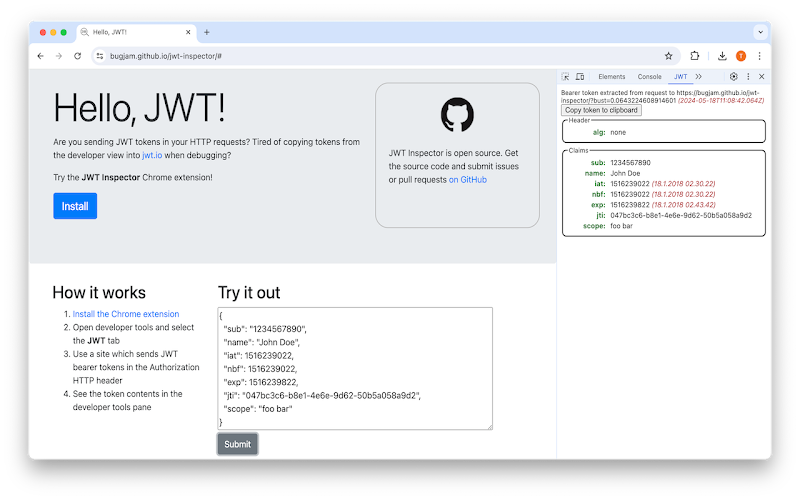800x500 pixels.
Task: Click the alg value none
Action: pyautogui.click(x=618, y=132)
